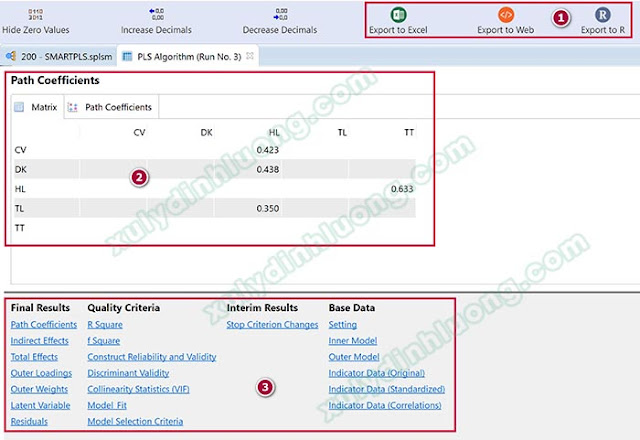Open the Latent Variable link
This screenshot has height=440, width=640.
point(40,405)
